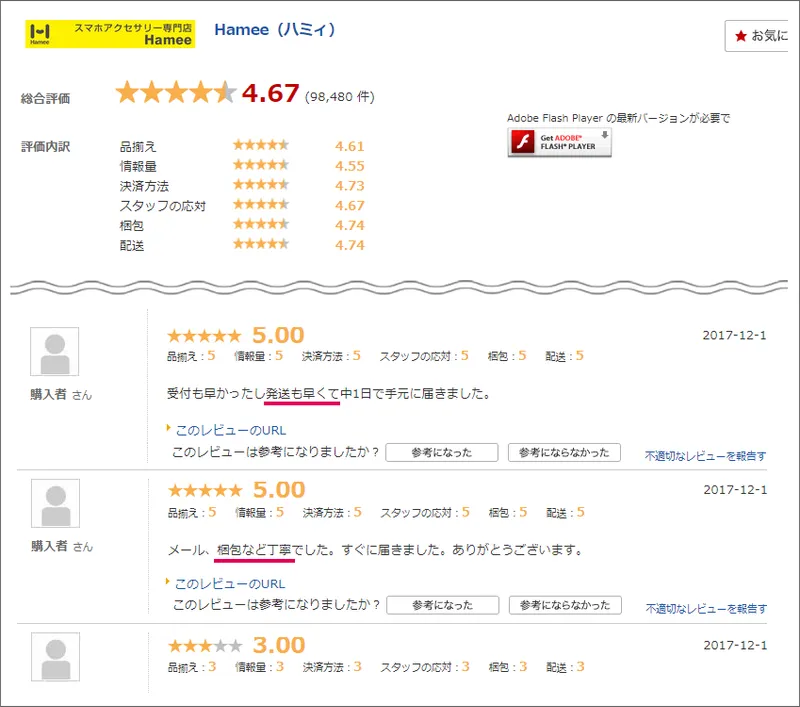Mark the 受付も早かった review as 参考になった
Screen dimensions: 800x707
(441, 452)
